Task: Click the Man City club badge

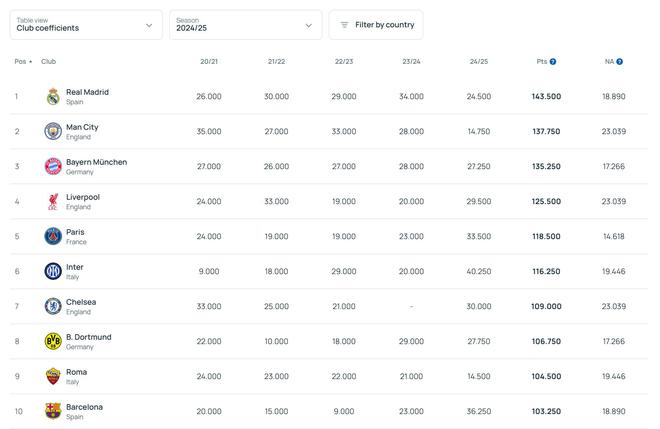Action: pyautogui.click(x=53, y=132)
